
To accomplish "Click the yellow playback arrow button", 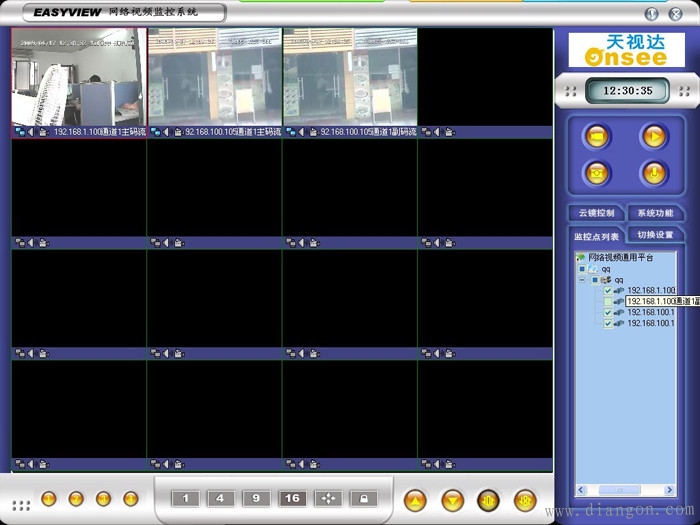I will pyautogui.click(x=654, y=136).
